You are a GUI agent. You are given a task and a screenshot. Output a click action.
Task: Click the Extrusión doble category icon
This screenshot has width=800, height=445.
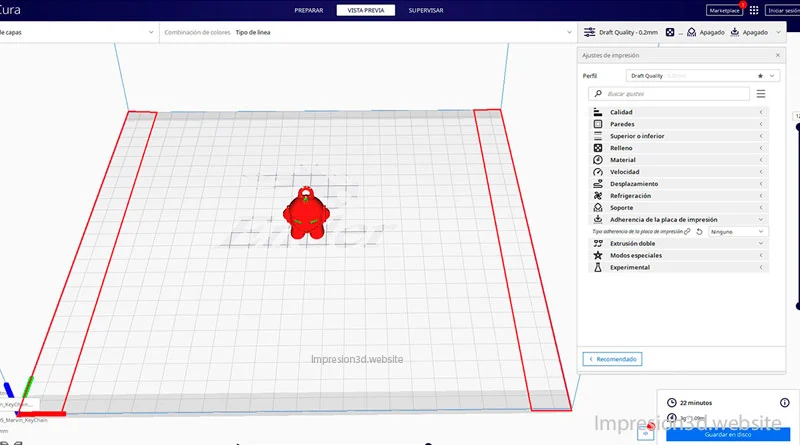pos(598,243)
